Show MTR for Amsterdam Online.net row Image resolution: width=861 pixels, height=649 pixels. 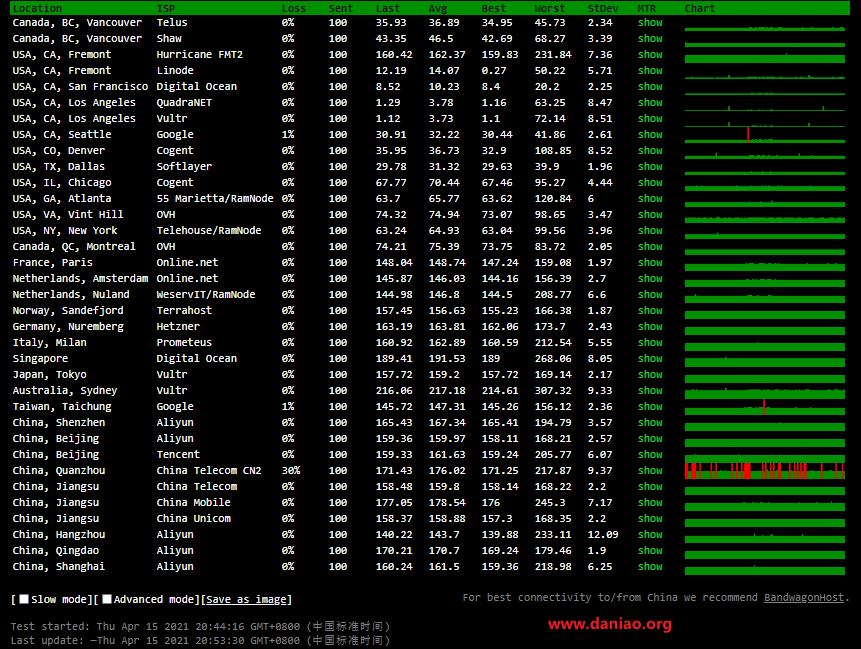pos(650,278)
